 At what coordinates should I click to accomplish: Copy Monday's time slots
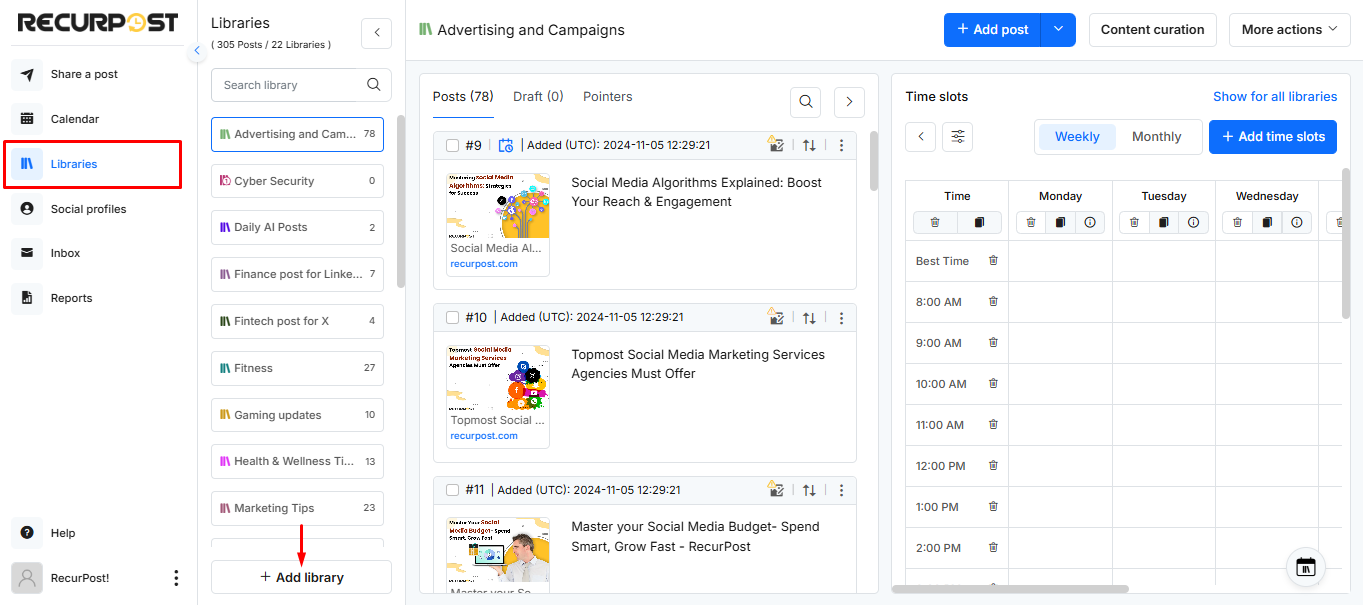tap(1060, 222)
